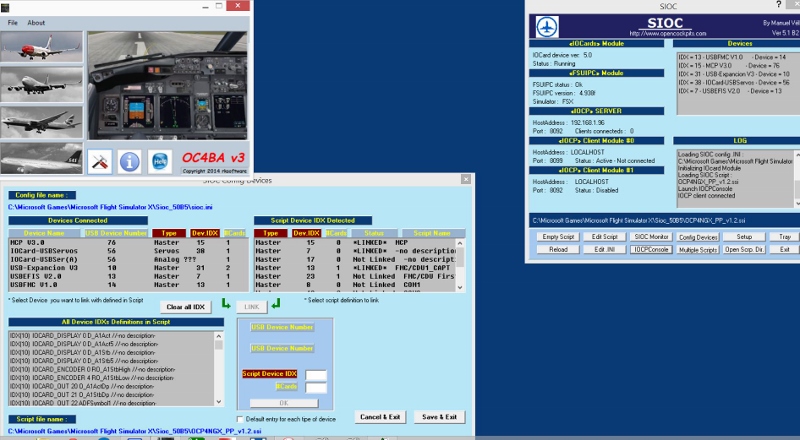Click the Clear all IDX button
800x440 pixels.
pos(184,306)
